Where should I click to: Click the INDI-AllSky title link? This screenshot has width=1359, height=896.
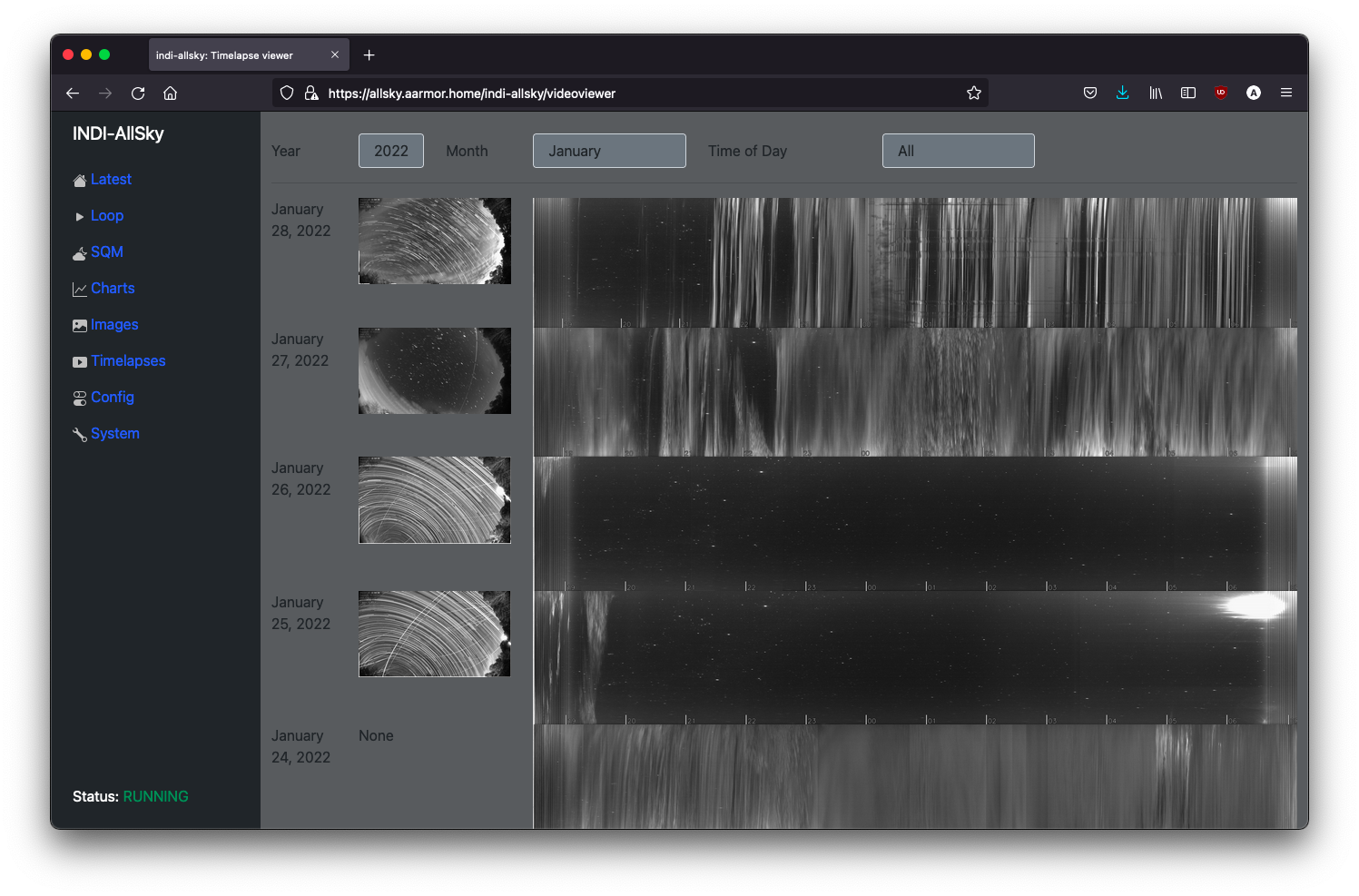118,133
